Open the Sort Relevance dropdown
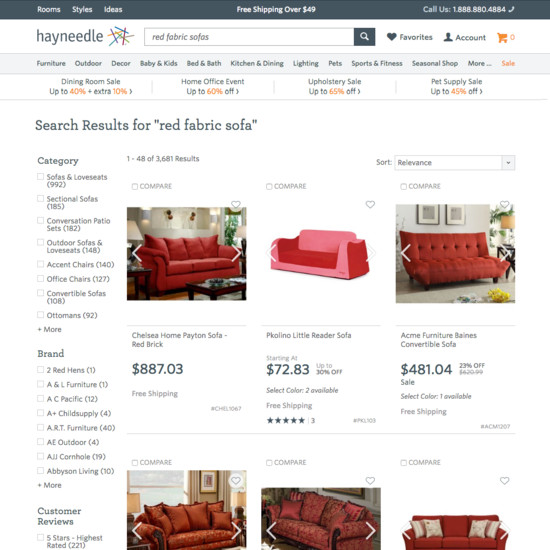The height and width of the screenshot is (550, 550). pyautogui.click(x=455, y=163)
